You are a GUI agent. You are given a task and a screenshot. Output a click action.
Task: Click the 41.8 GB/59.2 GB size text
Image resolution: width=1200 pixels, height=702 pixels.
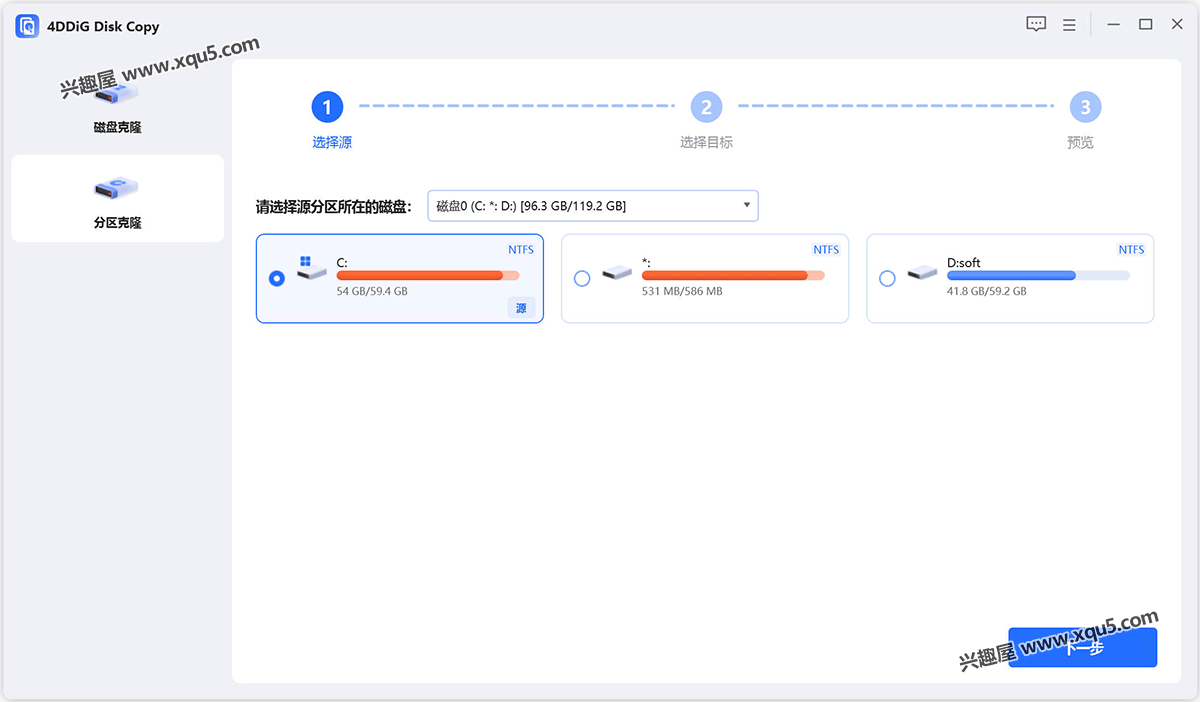click(987, 291)
